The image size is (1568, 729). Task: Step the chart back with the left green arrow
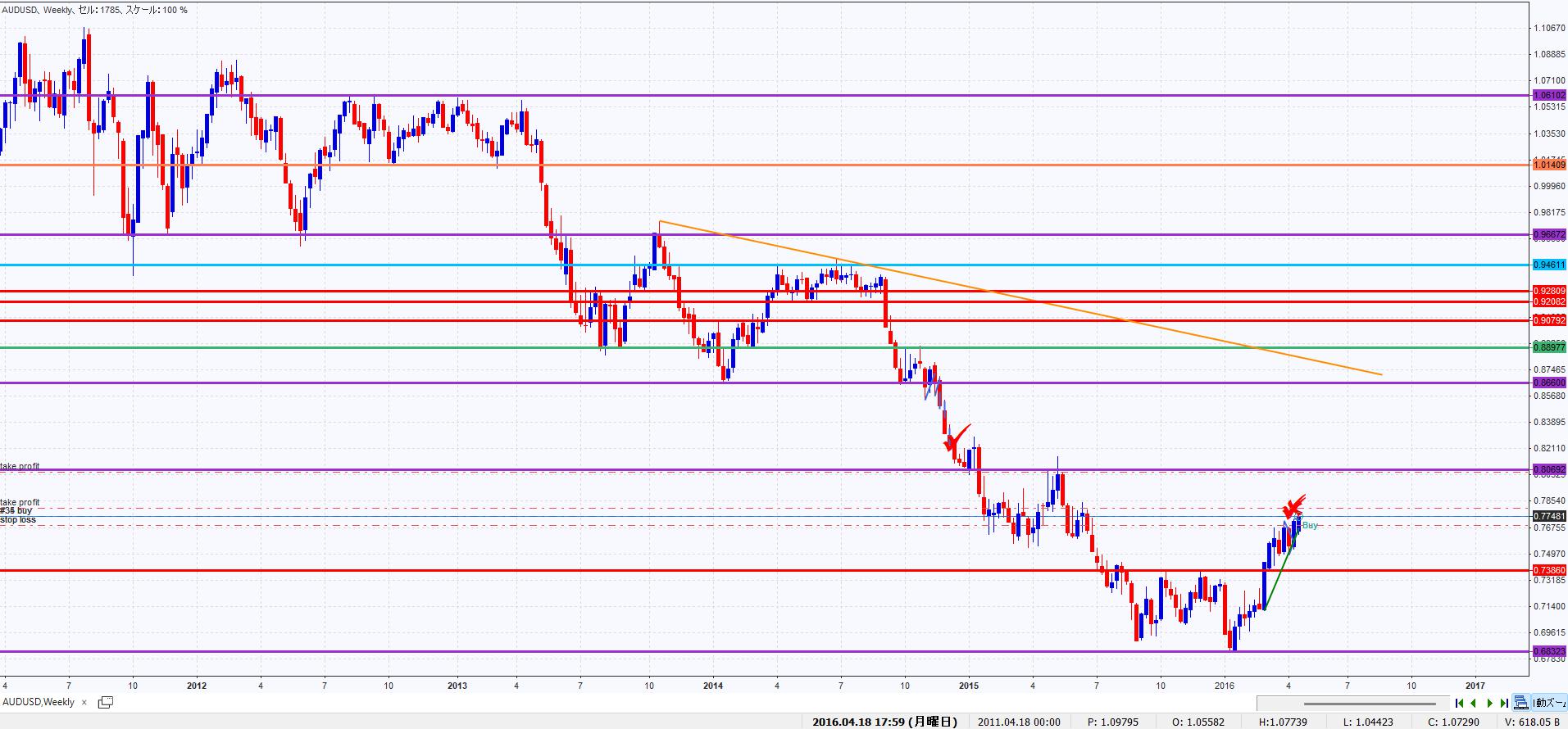click(1474, 703)
